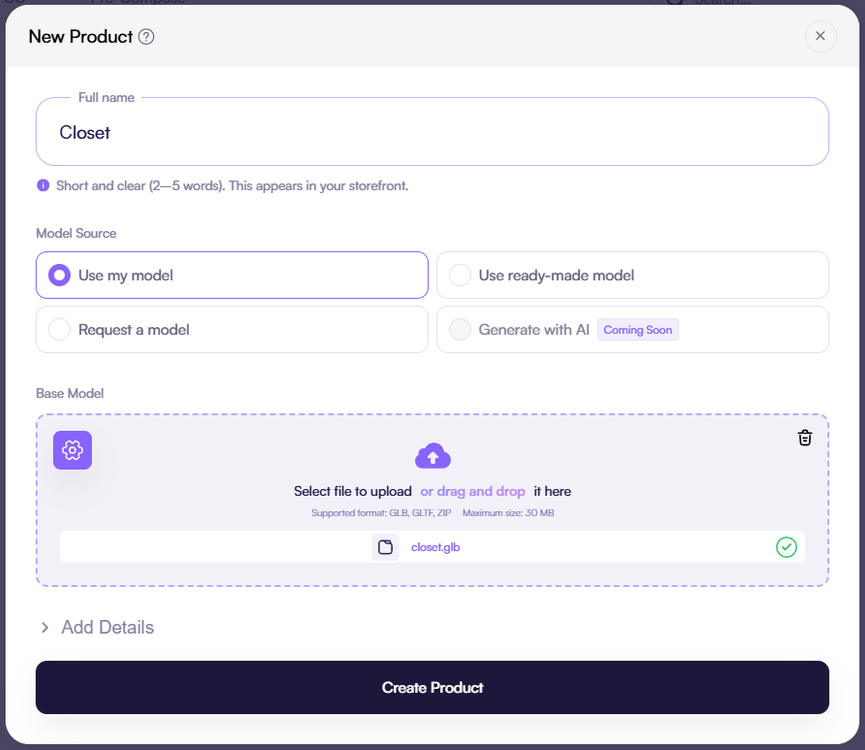Expand the Add Details section
865x750 pixels.
[97, 627]
